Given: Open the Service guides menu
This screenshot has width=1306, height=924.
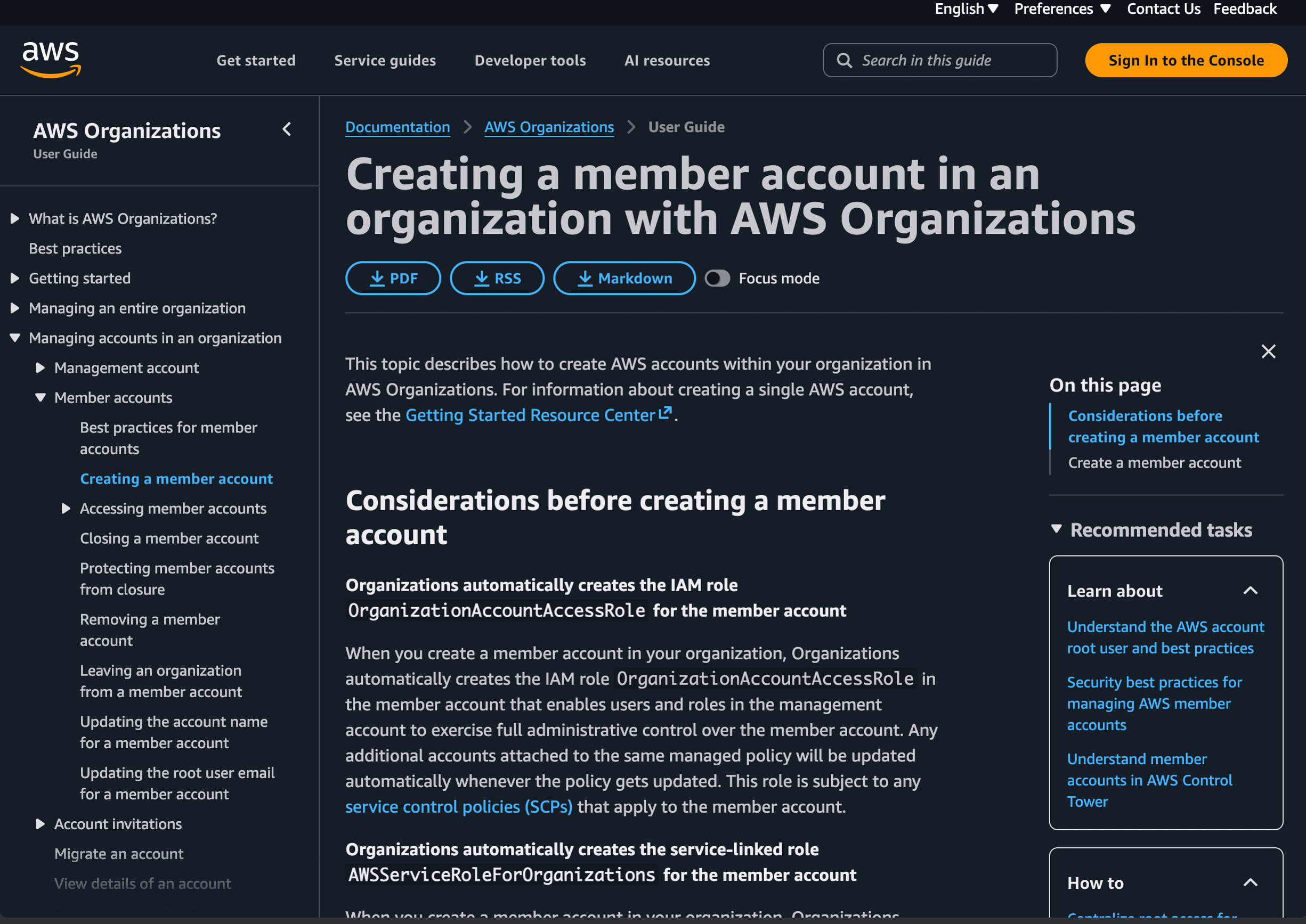Looking at the screenshot, I should tap(385, 60).
